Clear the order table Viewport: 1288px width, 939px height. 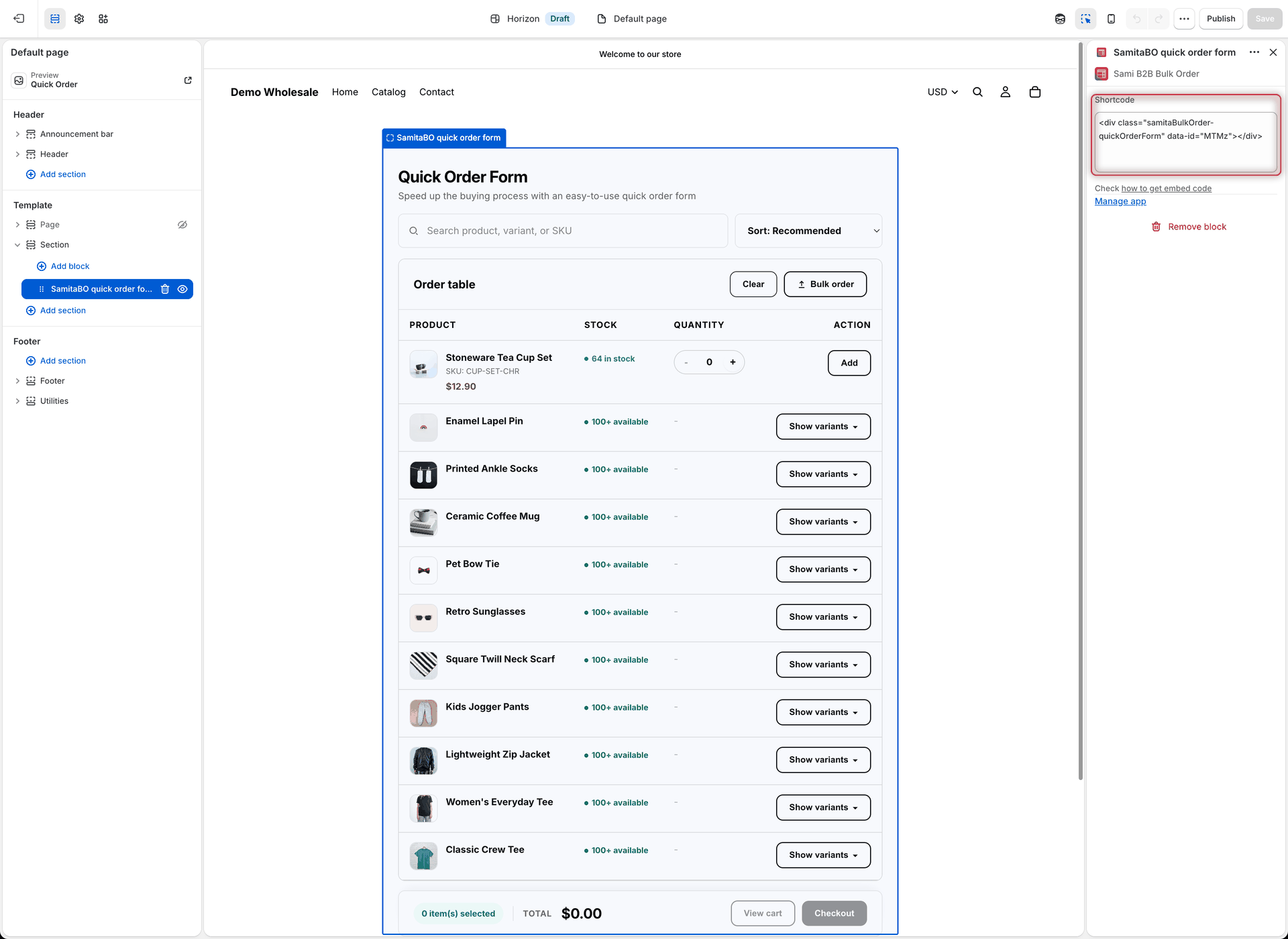[753, 284]
